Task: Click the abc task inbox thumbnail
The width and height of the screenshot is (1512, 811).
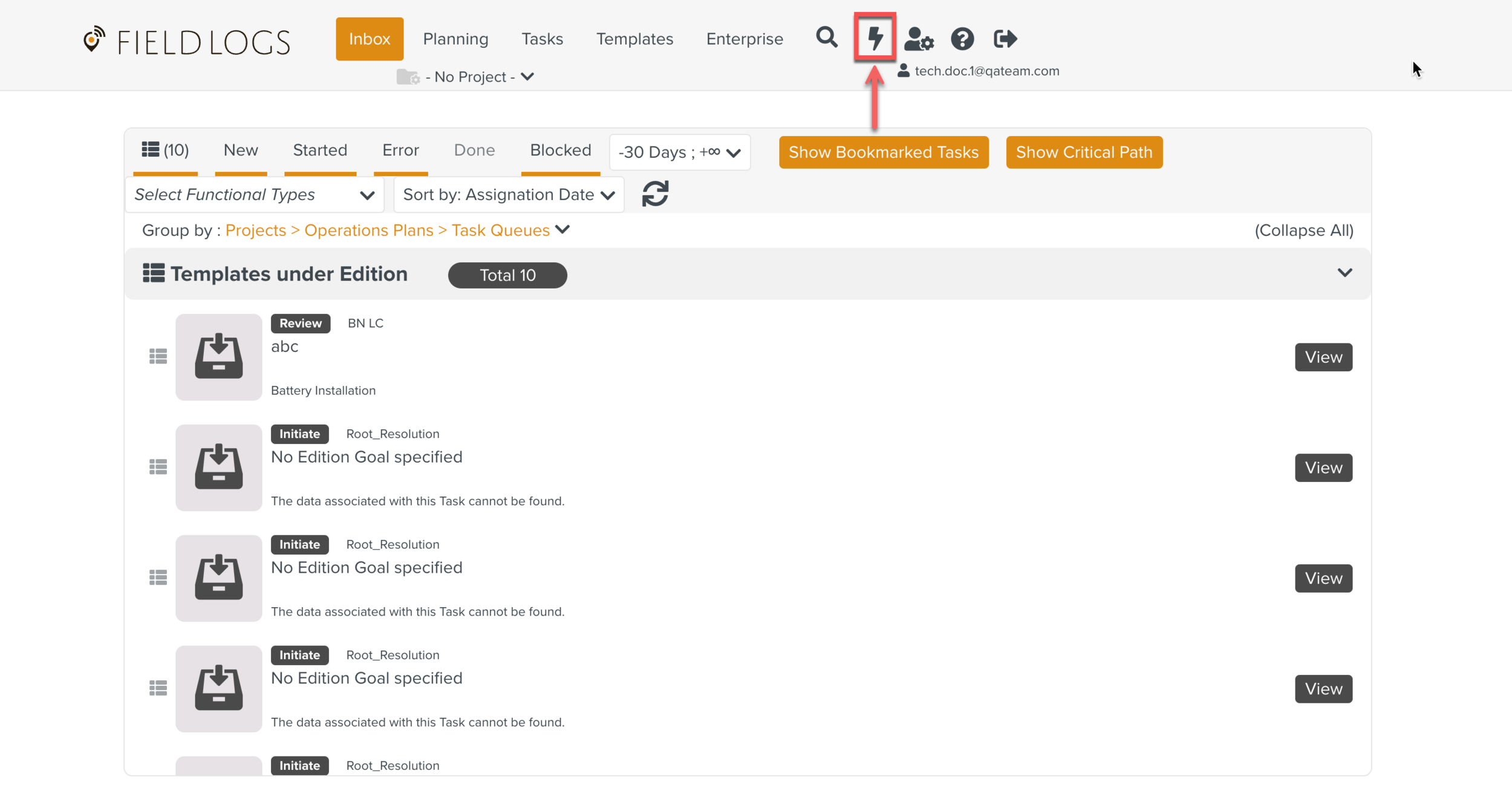Action: point(218,357)
